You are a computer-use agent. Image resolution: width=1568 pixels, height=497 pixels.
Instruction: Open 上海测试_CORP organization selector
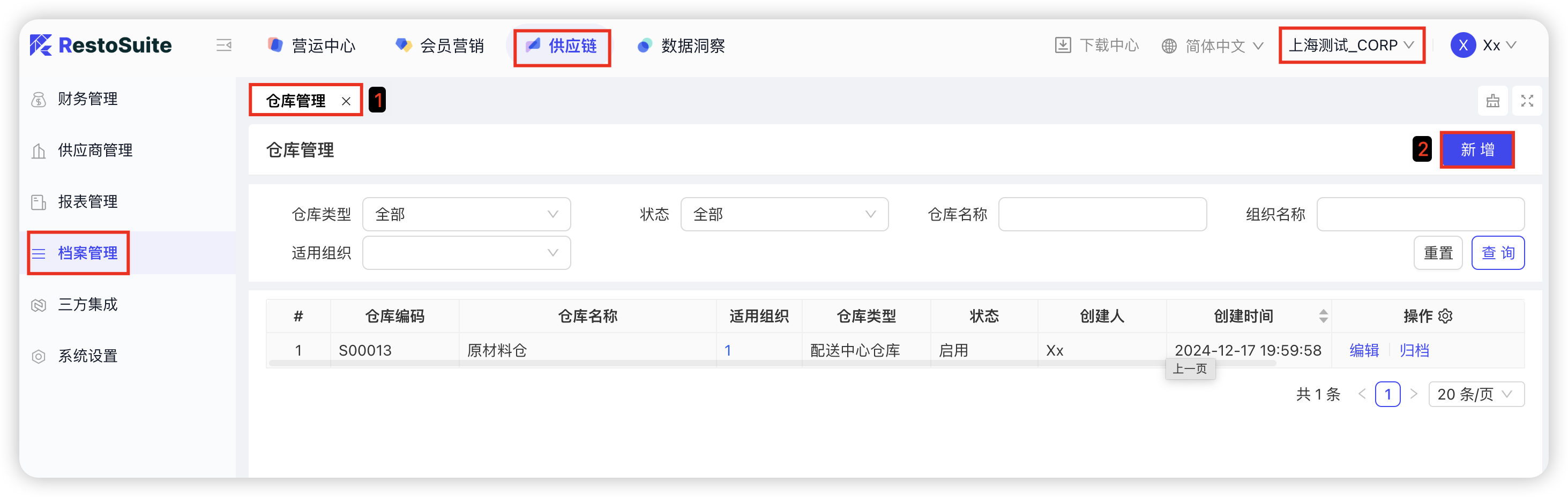(x=1350, y=46)
